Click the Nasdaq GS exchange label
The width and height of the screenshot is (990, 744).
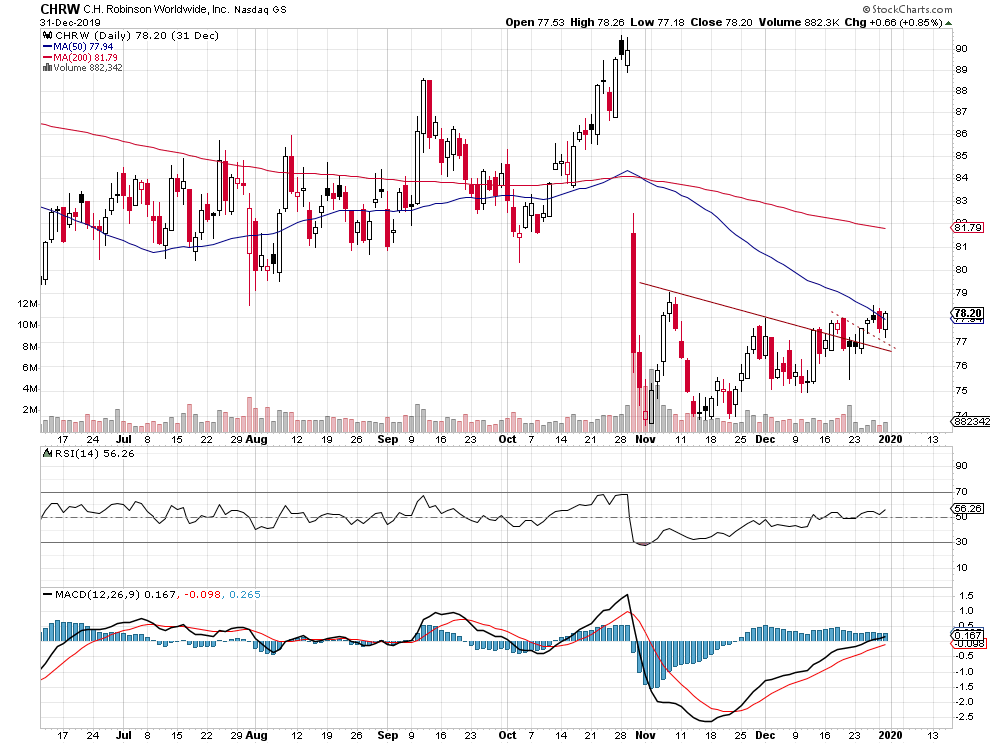pyautogui.click(x=260, y=9)
